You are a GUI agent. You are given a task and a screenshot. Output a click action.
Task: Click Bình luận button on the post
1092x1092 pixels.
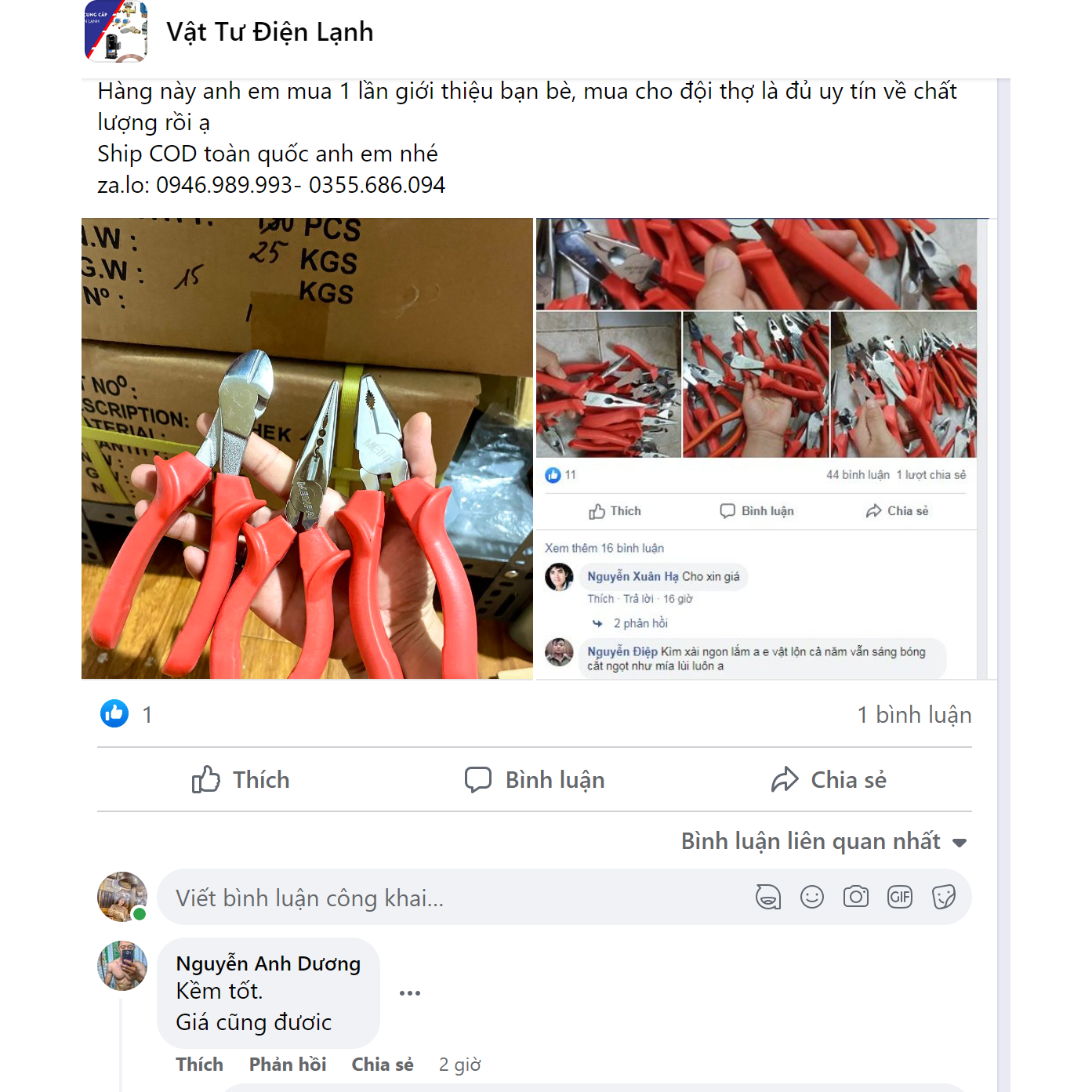[535, 779]
